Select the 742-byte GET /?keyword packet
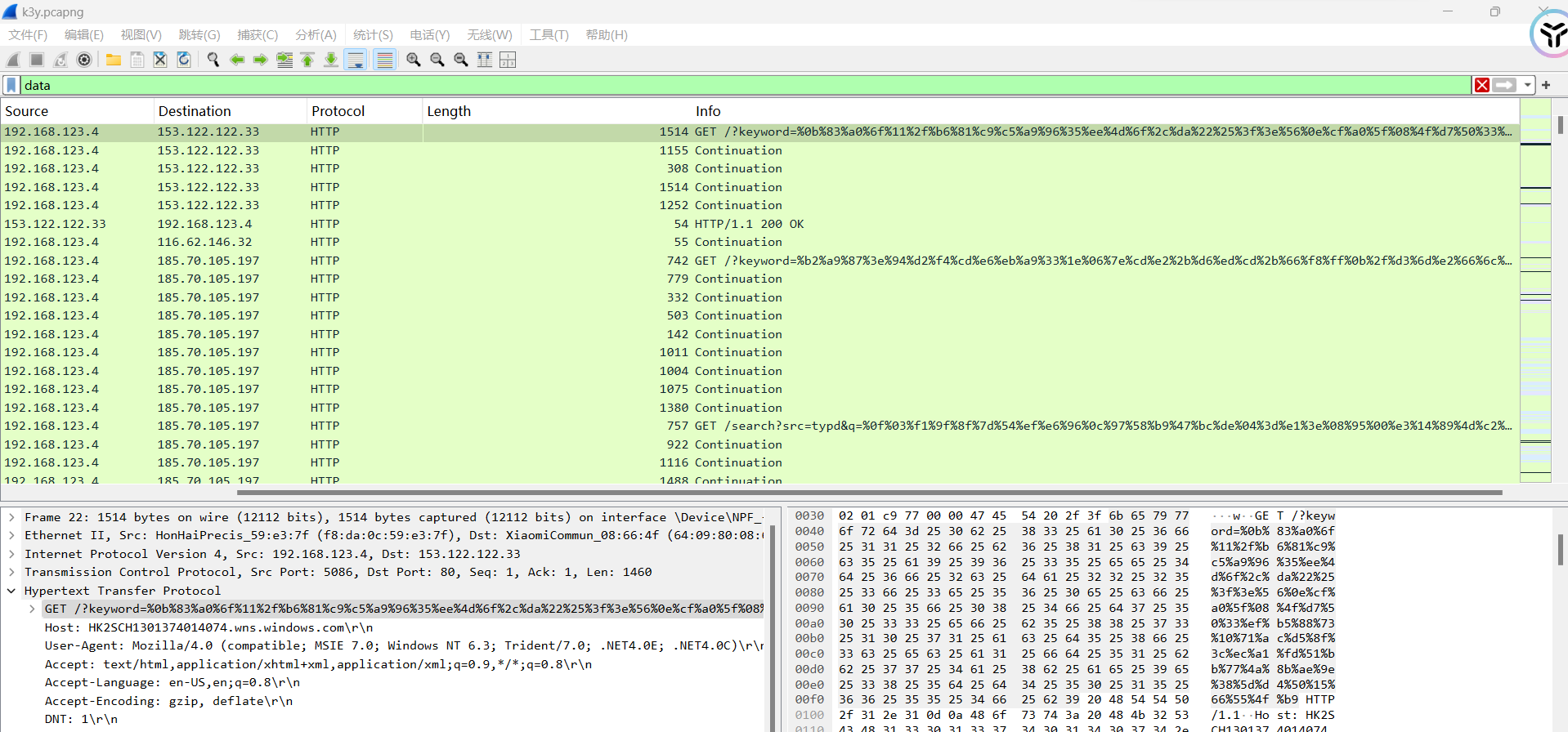Viewport: 1568px width, 732px height. tap(759, 261)
